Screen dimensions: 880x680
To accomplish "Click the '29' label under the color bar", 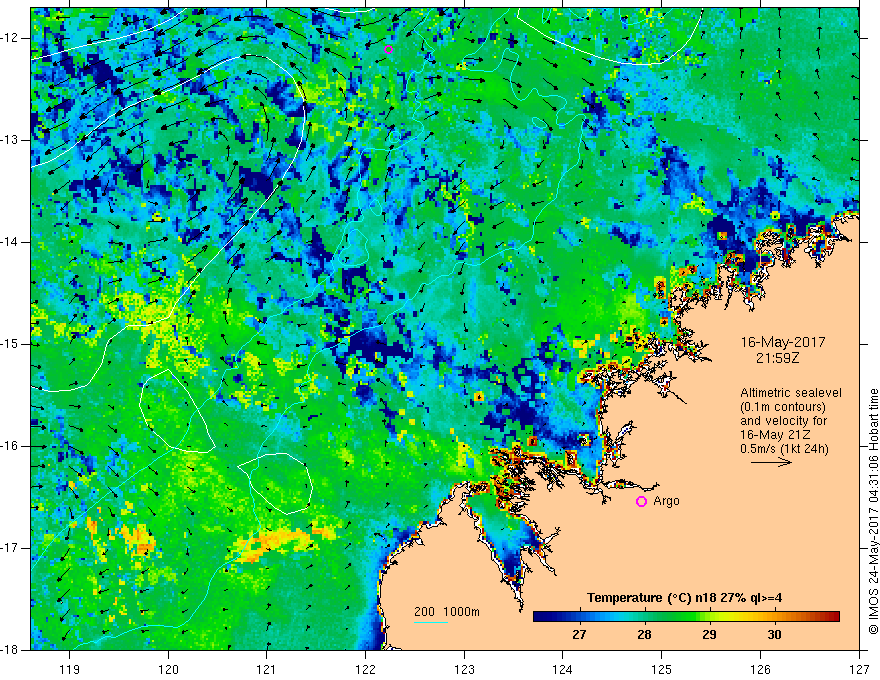I will [x=709, y=635].
